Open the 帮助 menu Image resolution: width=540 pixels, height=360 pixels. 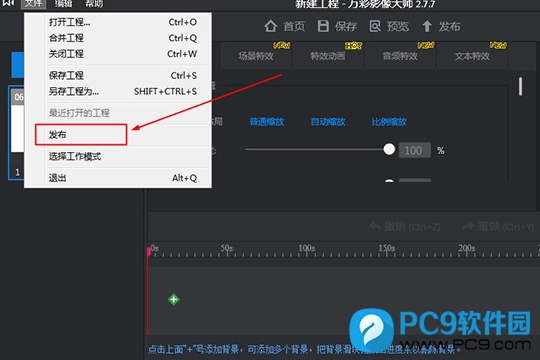[x=94, y=4]
